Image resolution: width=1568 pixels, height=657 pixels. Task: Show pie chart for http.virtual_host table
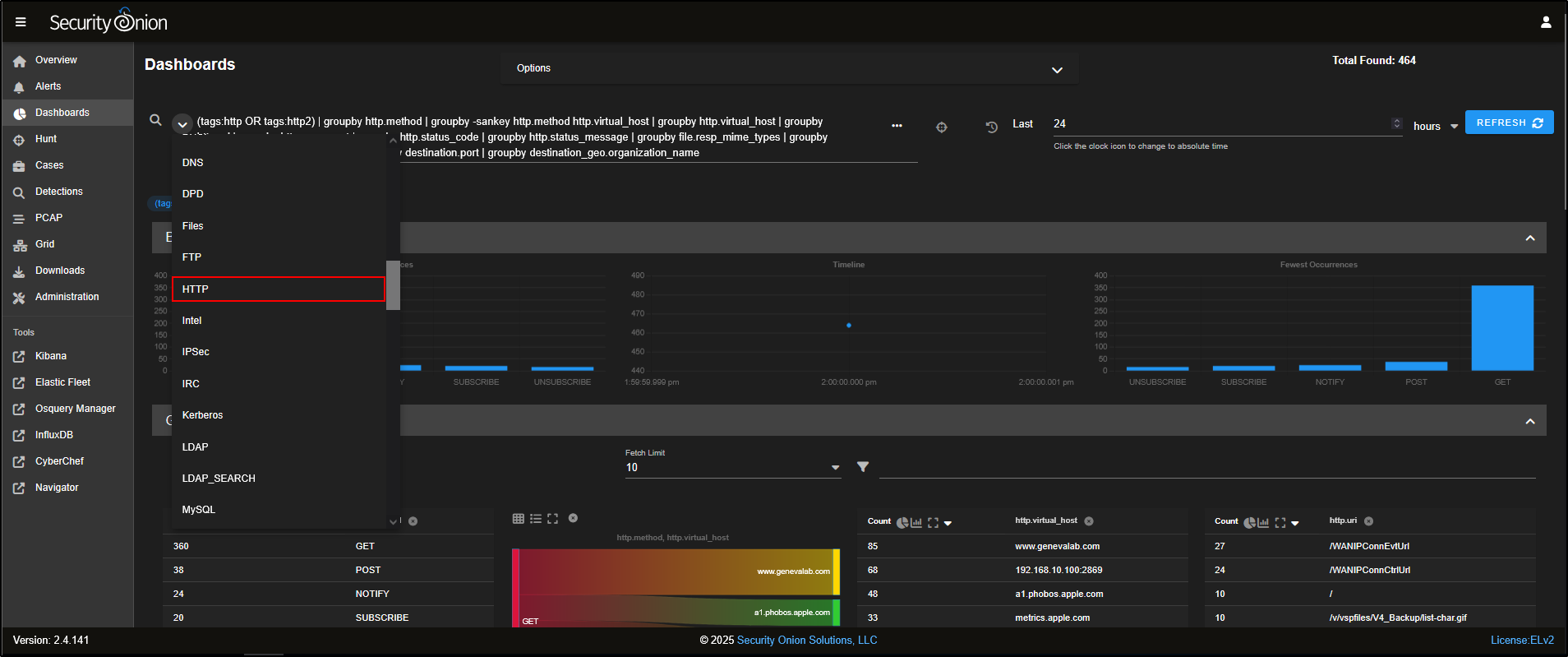[x=902, y=522]
